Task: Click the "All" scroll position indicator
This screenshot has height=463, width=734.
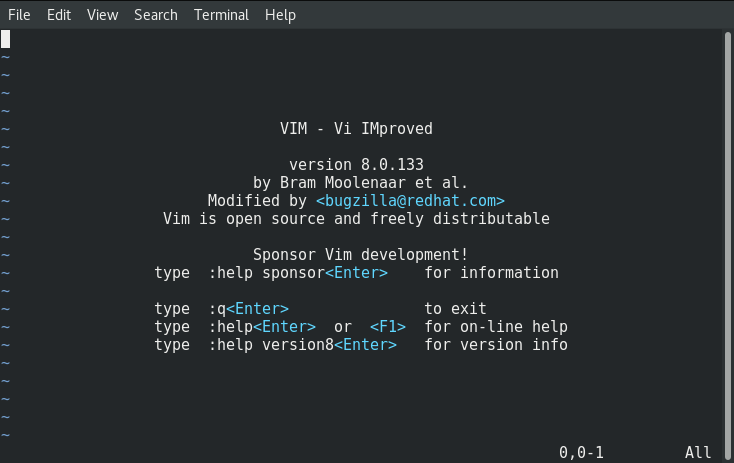Action: pyautogui.click(x=698, y=452)
